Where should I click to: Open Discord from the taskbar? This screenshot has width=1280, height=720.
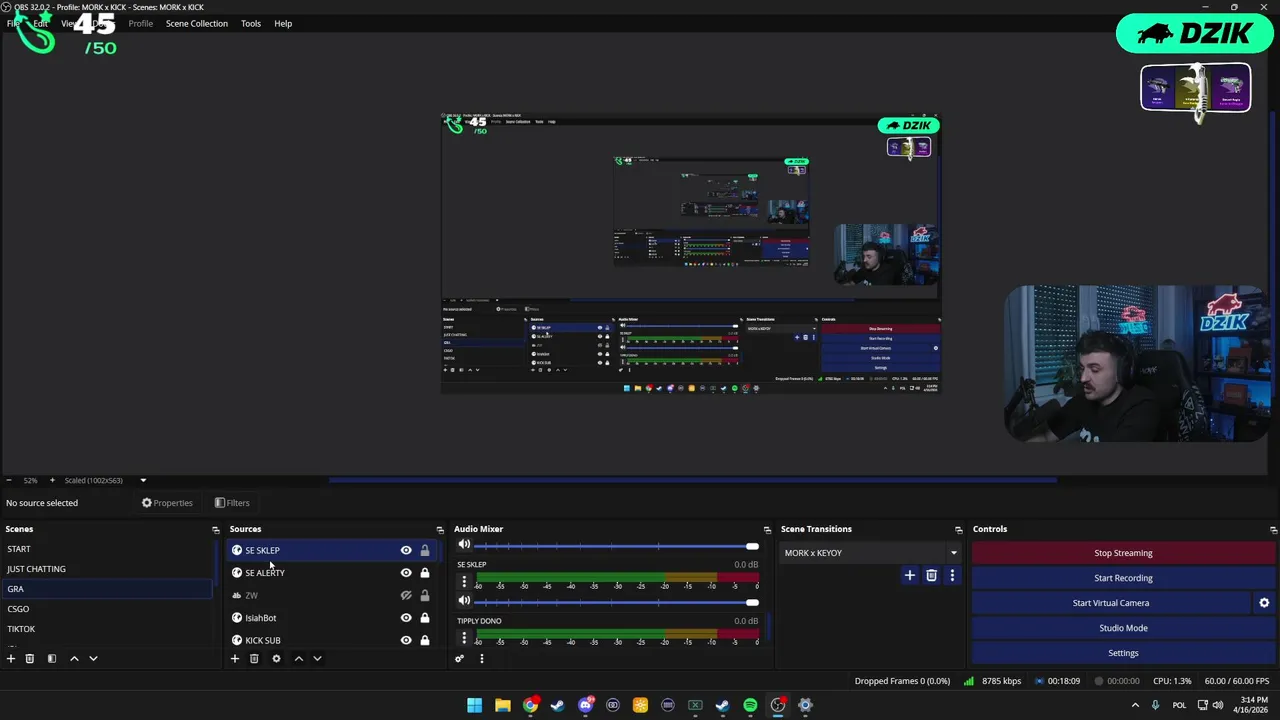586,705
